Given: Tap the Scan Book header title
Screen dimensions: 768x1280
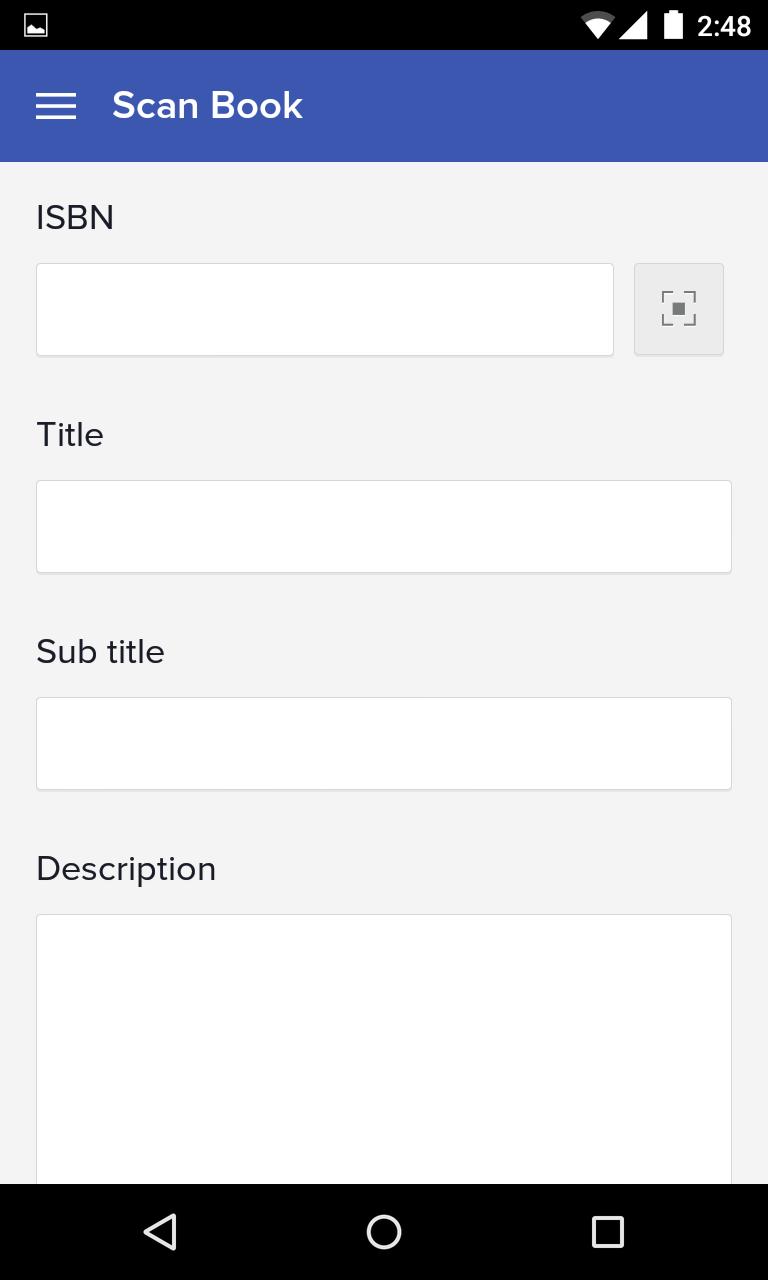Looking at the screenshot, I should [x=207, y=106].
